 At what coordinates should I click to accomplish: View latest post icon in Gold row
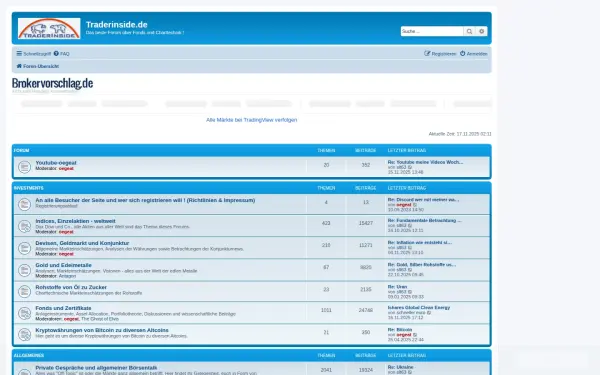(x=410, y=270)
